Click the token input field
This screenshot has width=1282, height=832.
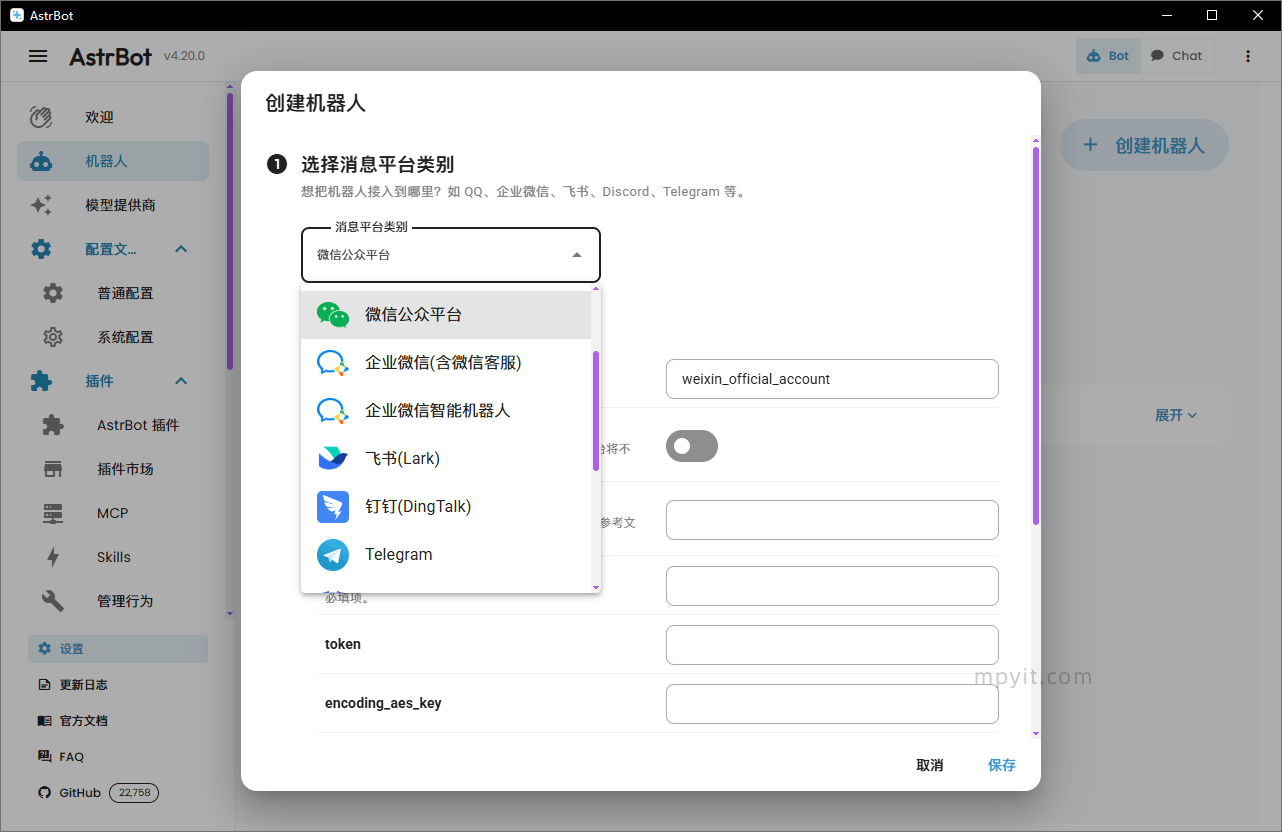coord(832,645)
